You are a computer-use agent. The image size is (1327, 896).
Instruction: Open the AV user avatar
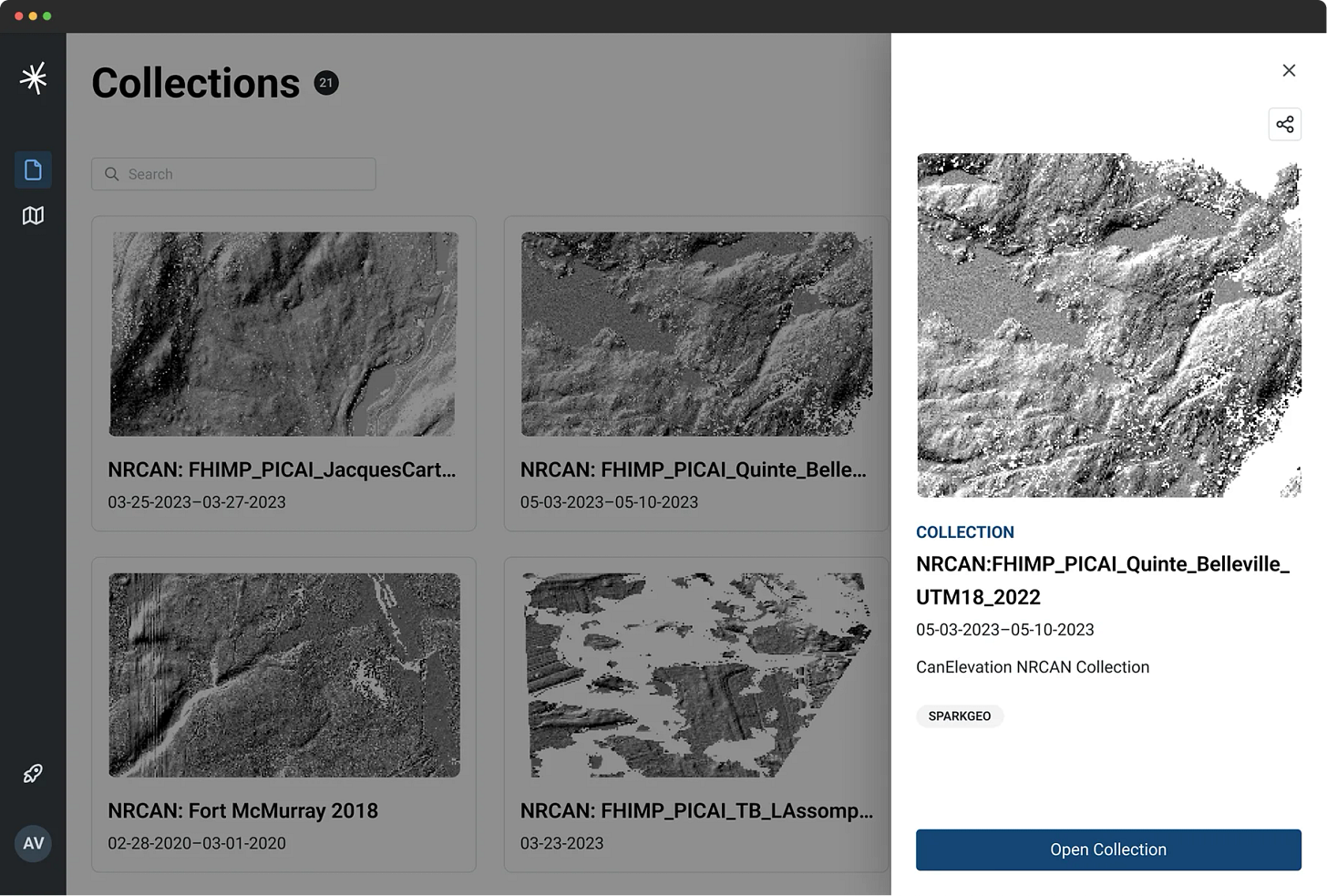tap(33, 843)
